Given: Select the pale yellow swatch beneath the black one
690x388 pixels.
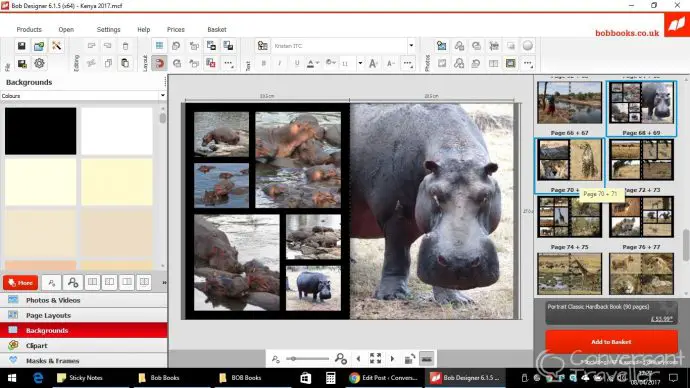Looking at the screenshot, I should 40,182.
